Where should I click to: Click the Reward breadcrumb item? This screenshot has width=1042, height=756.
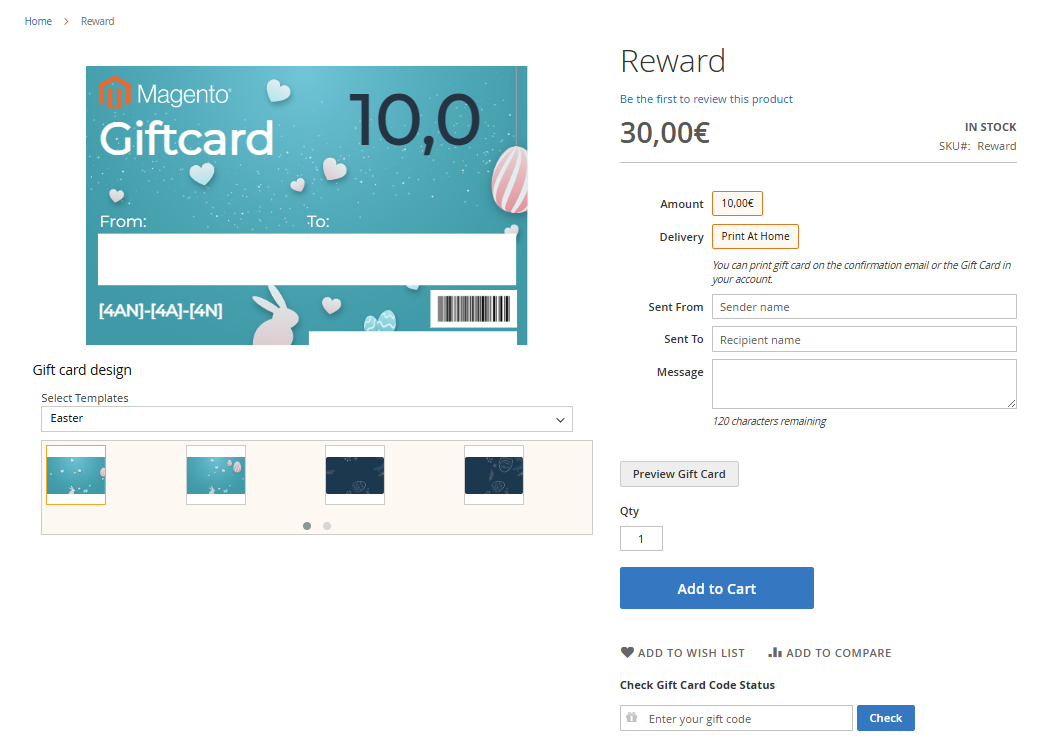97,20
